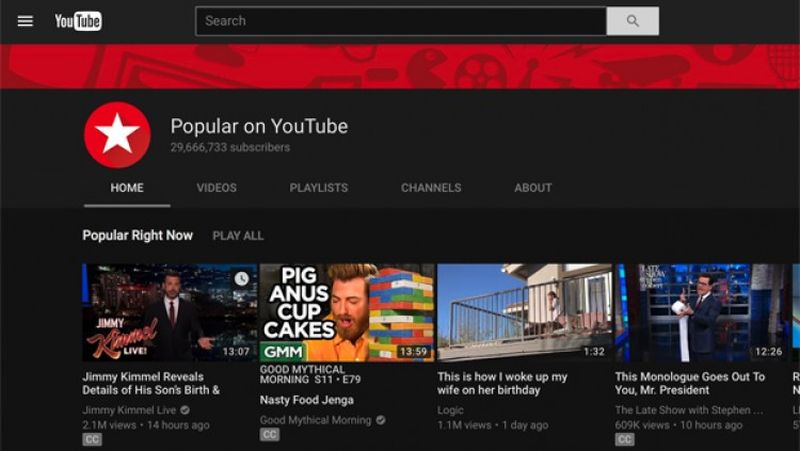This screenshot has height=451, width=800.
Task: Go to the YouTube logo home
Action: 78,21
